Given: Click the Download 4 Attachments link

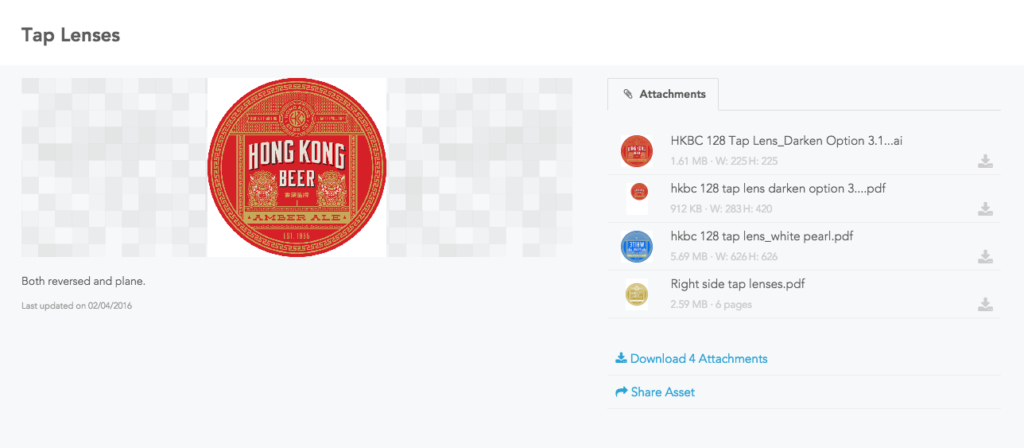Looking at the screenshot, I should [691, 359].
